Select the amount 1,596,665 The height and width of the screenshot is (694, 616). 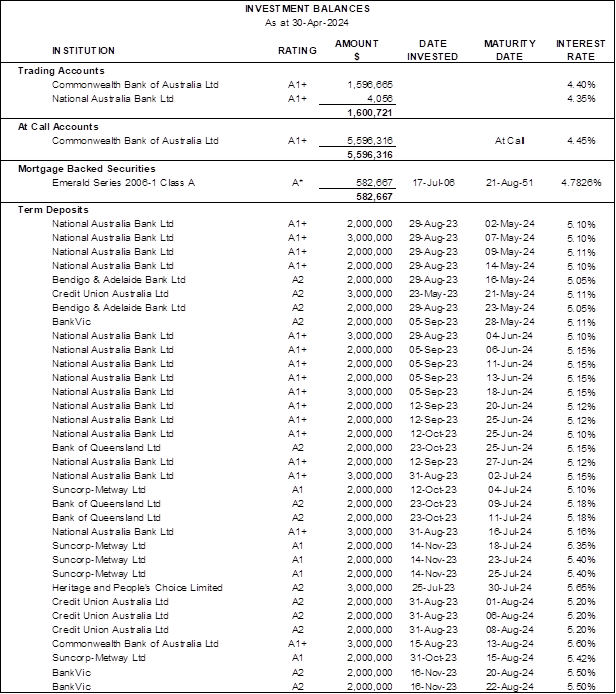click(x=370, y=85)
